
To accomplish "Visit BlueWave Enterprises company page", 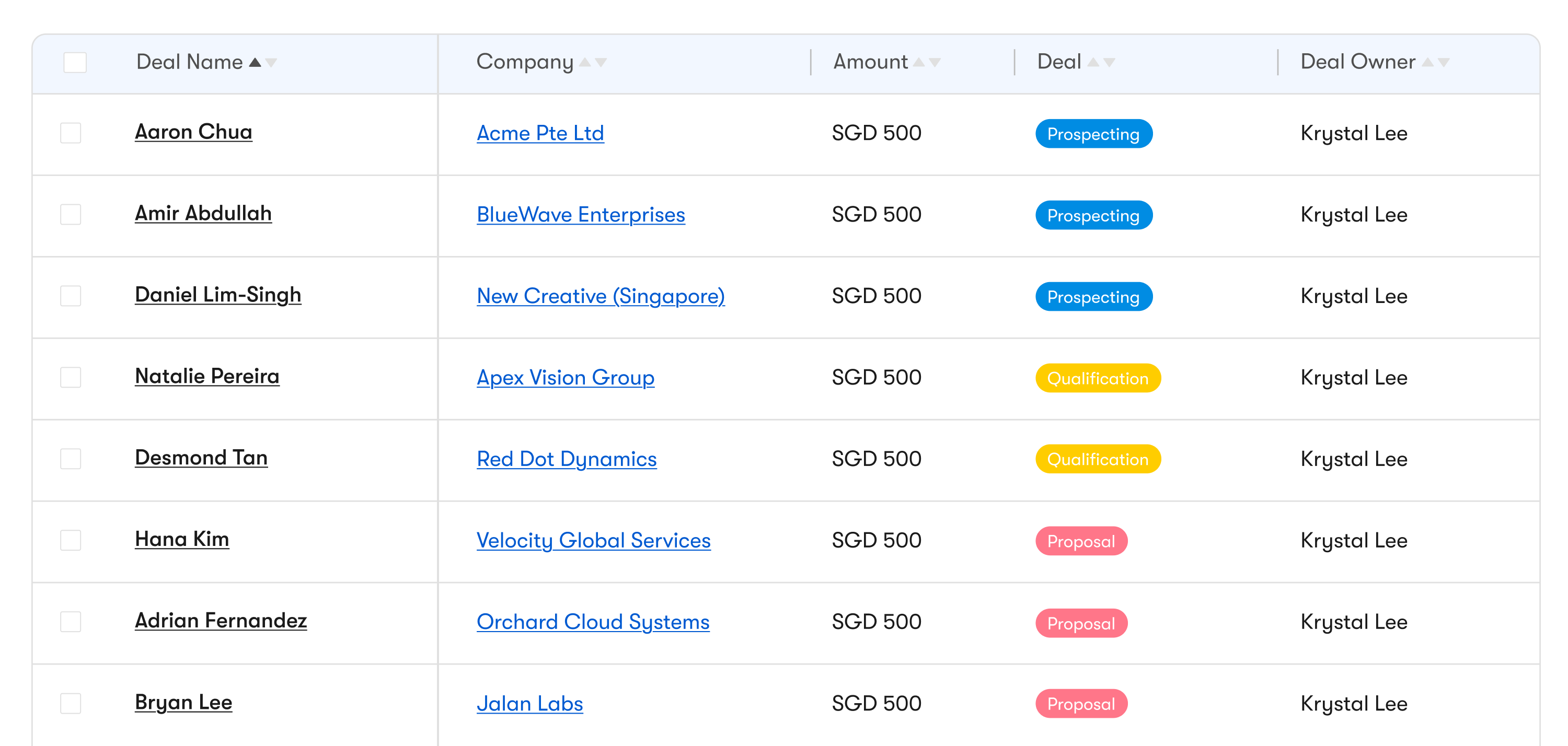I will coord(581,215).
